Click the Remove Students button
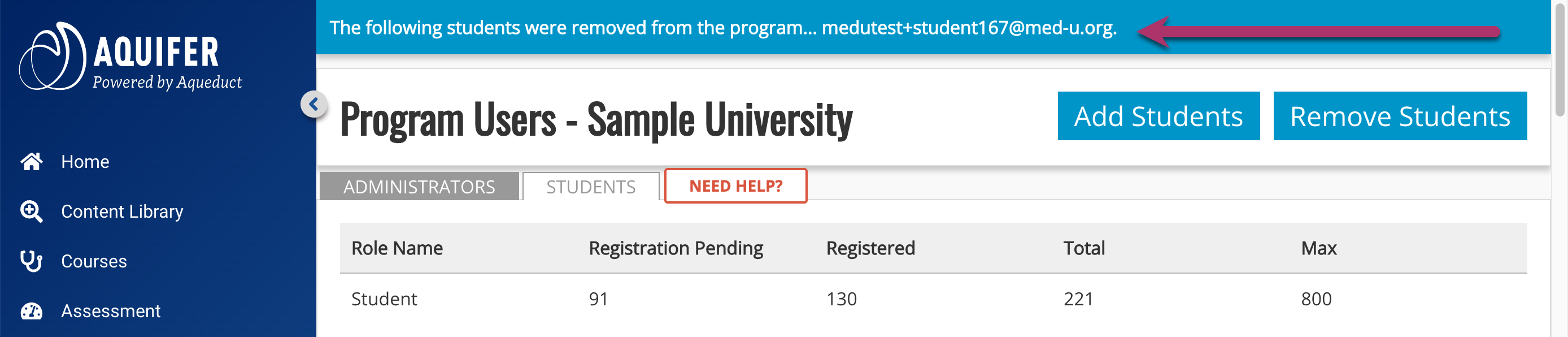The width and height of the screenshot is (1568, 337). tap(1400, 116)
